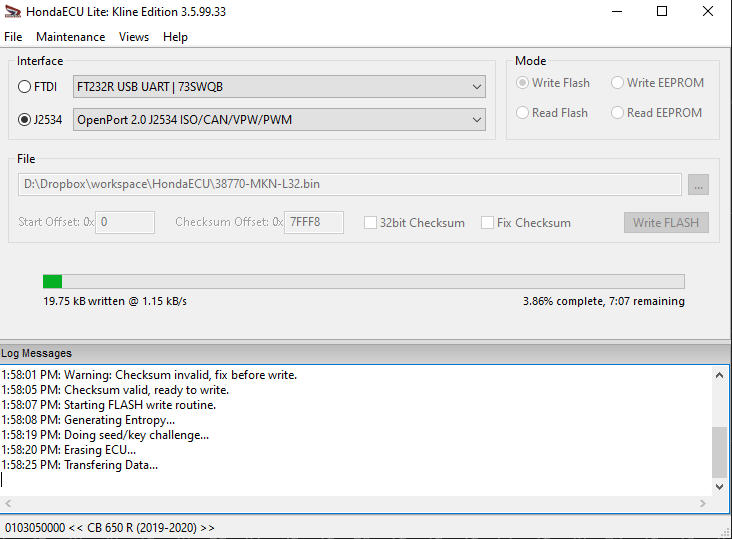Click the browse file ellipsis button

point(698,185)
